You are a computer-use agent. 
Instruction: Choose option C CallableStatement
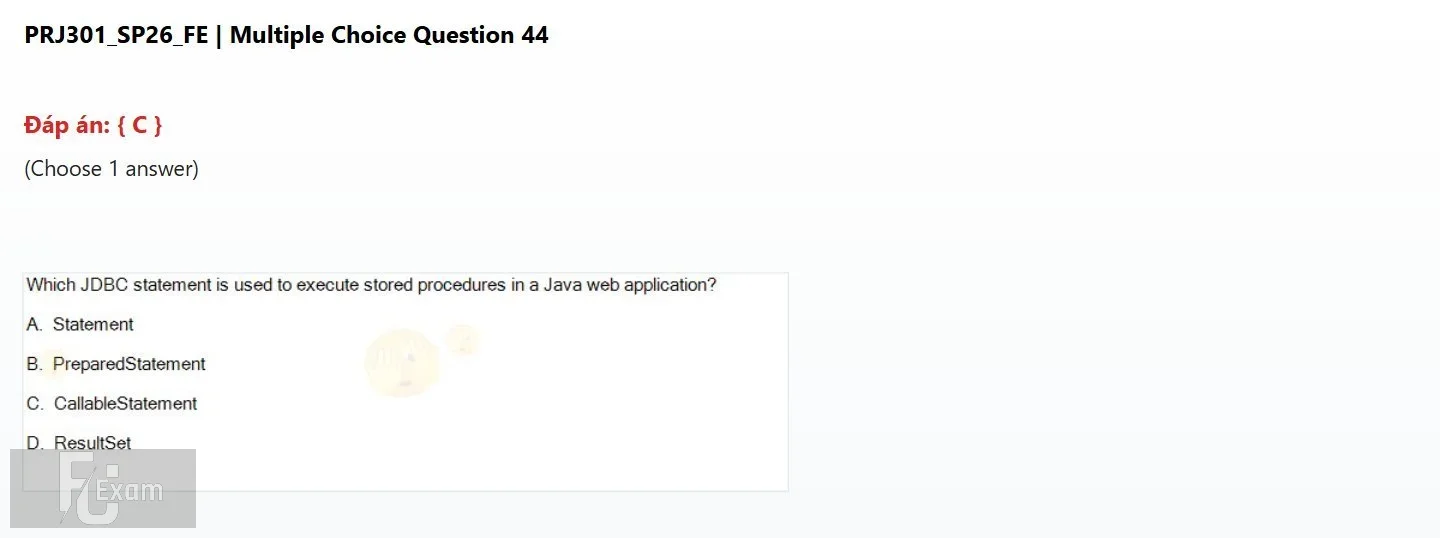(x=112, y=404)
